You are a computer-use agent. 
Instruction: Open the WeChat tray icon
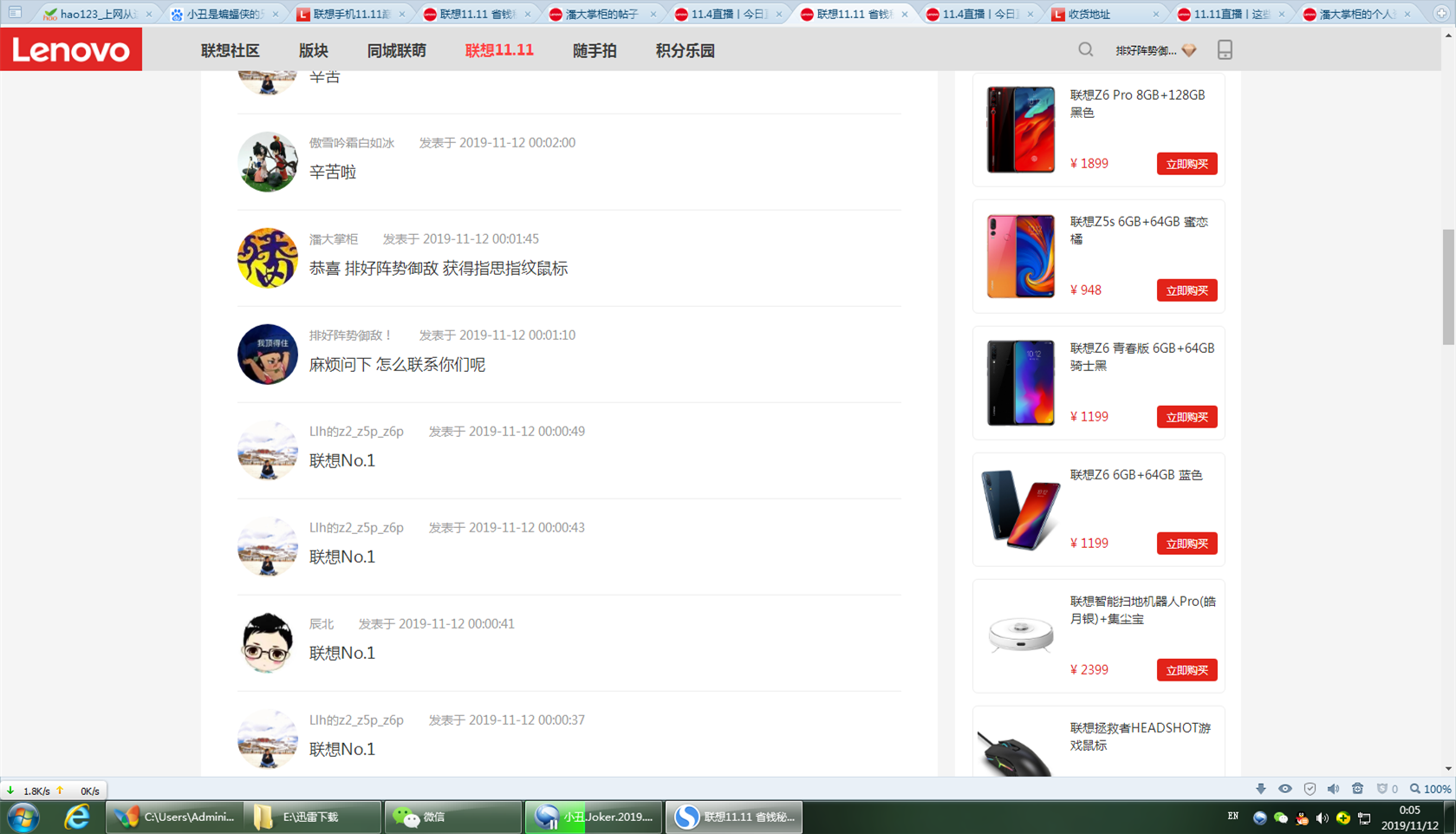1280,818
